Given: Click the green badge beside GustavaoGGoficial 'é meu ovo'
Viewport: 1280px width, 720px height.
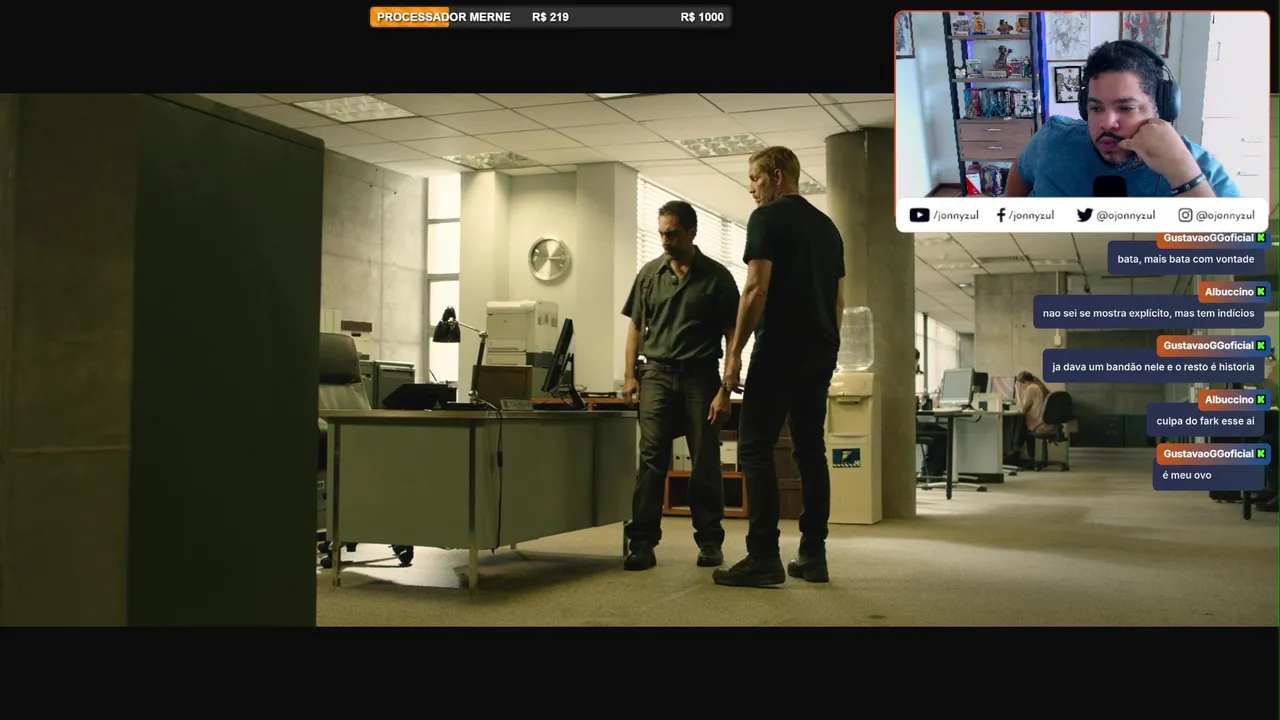Looking at the screenshot, I should 1261,454.
